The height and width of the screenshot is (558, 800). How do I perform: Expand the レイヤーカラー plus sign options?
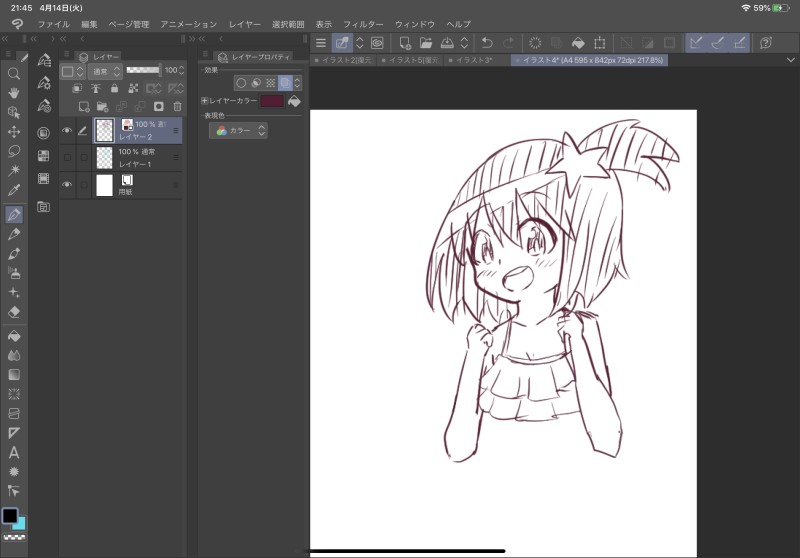click(205, 101)
